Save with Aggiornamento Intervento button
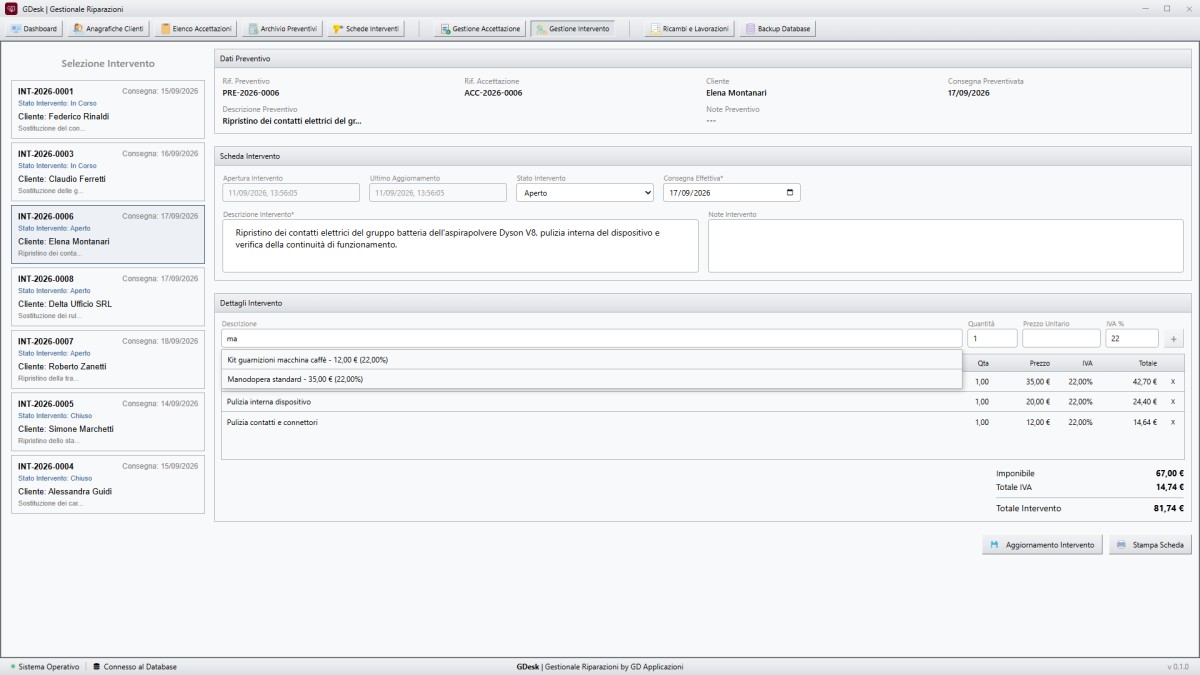 click(1043, 545)
